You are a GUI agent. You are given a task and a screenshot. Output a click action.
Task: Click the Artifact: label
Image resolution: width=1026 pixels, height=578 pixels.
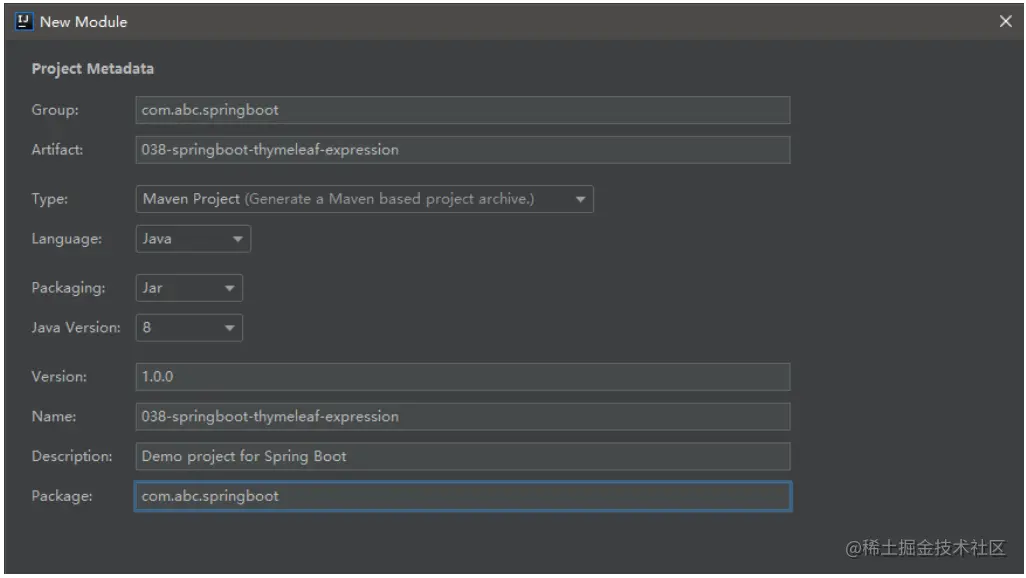58,150
